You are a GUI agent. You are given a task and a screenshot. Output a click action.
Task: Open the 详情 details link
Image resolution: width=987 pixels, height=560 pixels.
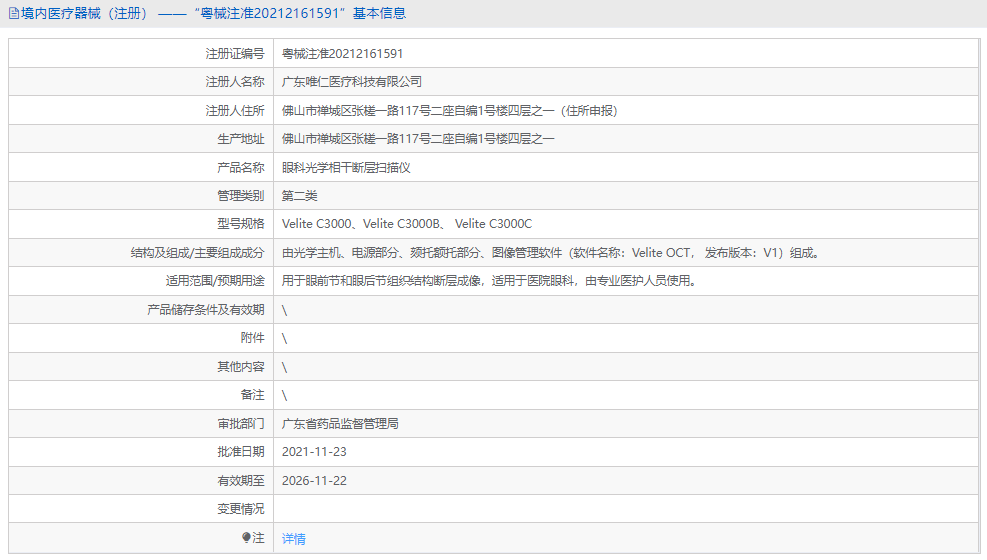(293, 539)
